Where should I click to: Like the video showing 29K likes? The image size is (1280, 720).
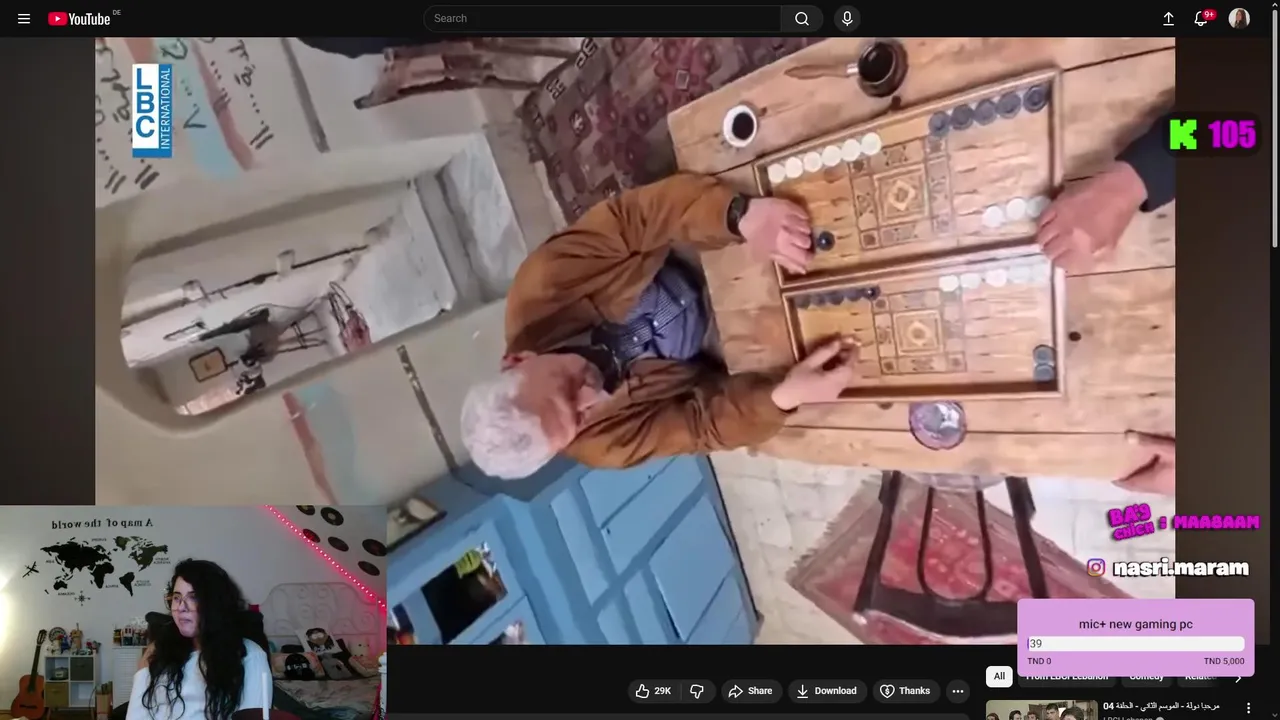[x=654, y=691]
